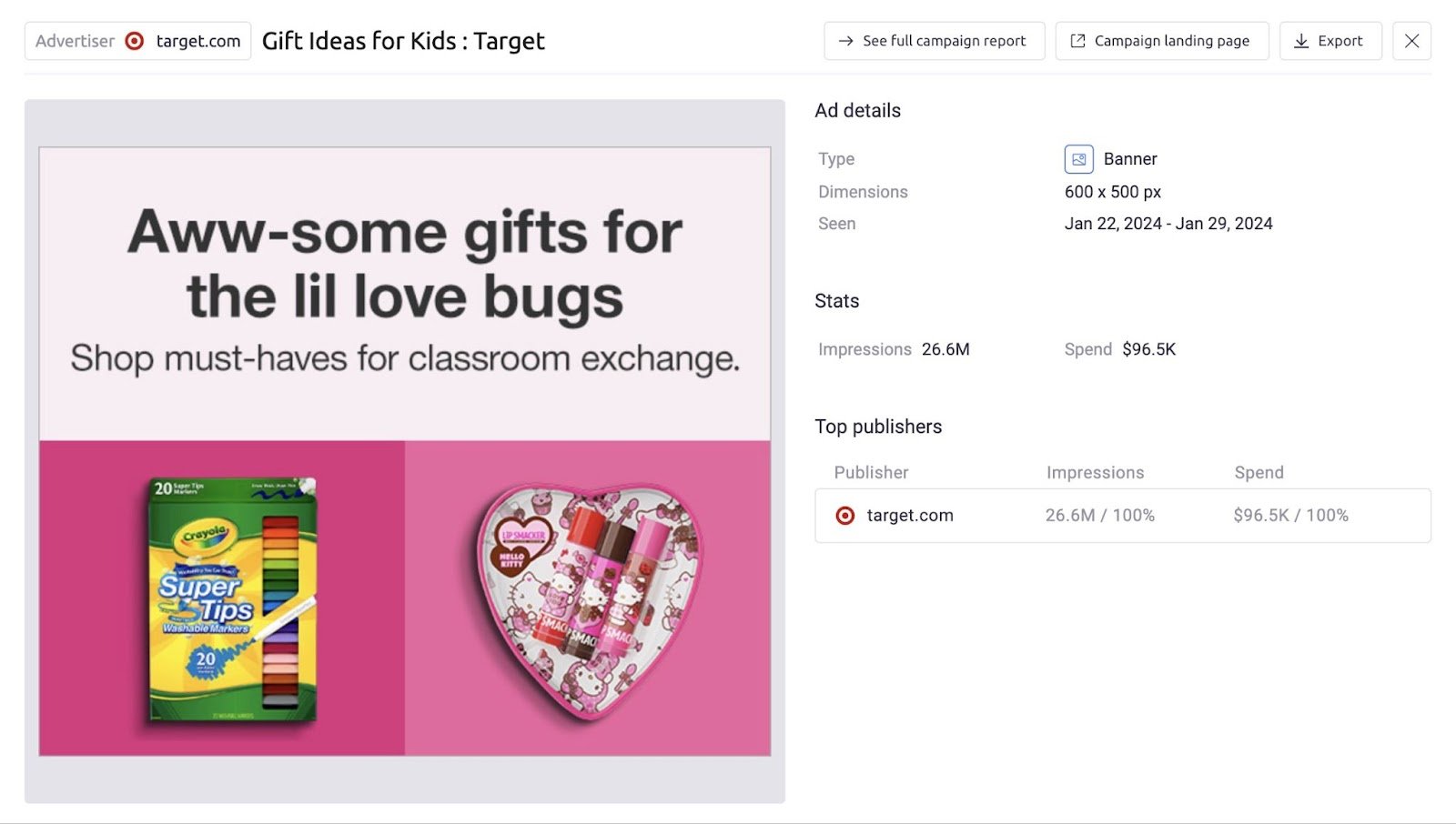Select the target.com publisher link
The width and height of the screenshot is (1456, 824).
coord(910,516)
